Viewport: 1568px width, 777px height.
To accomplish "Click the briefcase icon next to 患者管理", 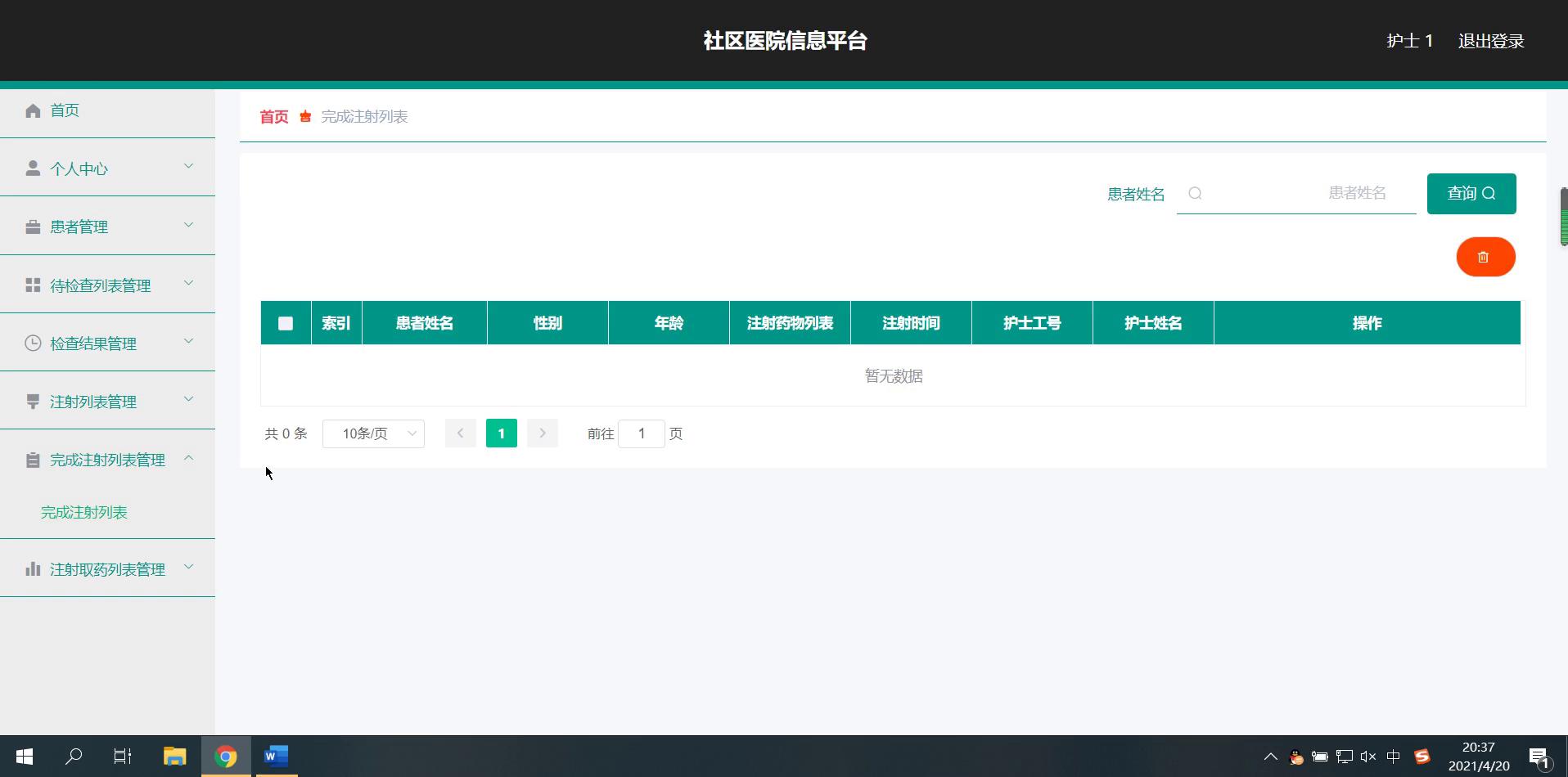I will coord(33,227).
